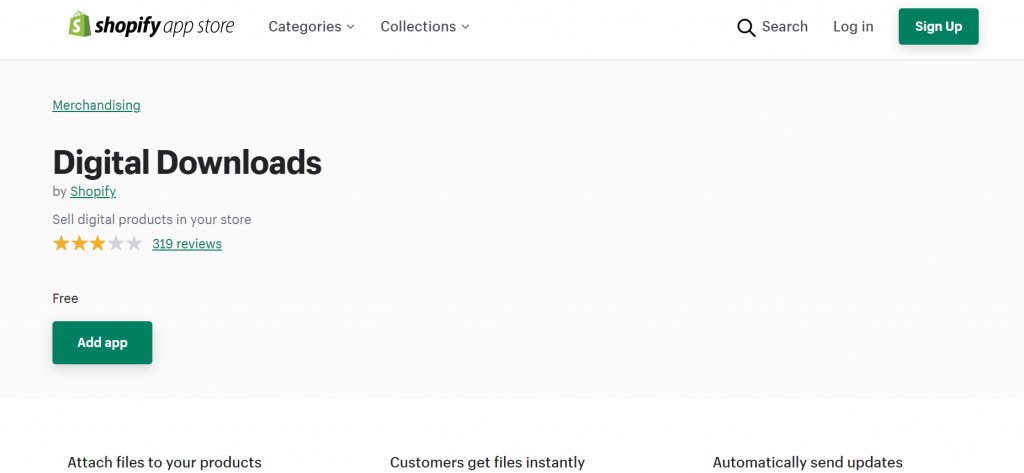View the 319 reviews link
Viewport: 1024px width, 473px height.
[x=187, y=244]
